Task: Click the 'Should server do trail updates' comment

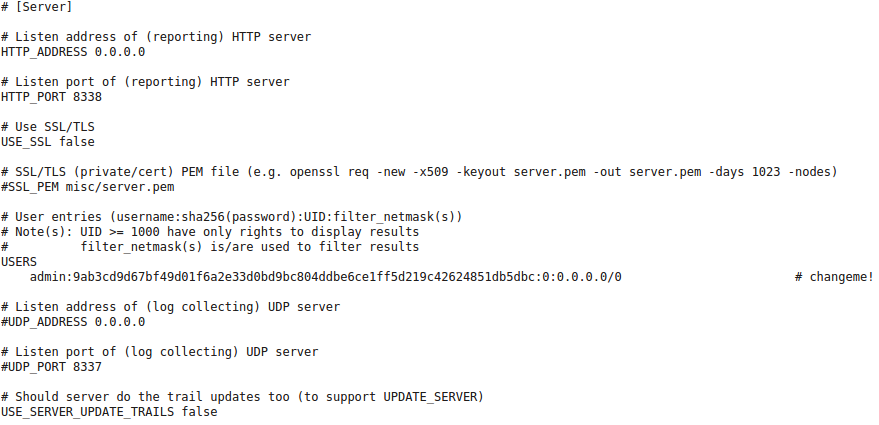Action: [x=242, y=397]
